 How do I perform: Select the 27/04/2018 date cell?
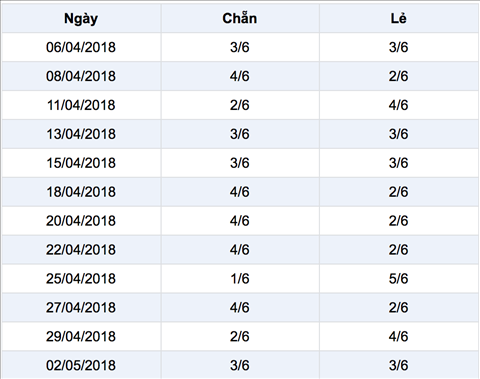tap(81, 307)
